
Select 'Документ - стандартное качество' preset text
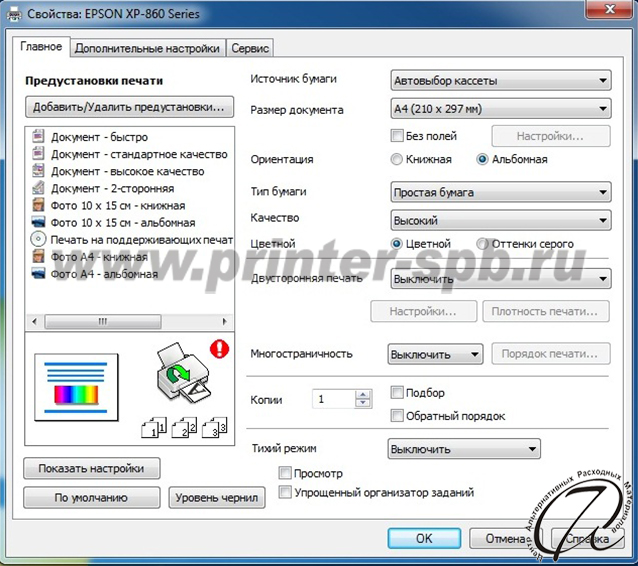(139, 154)
